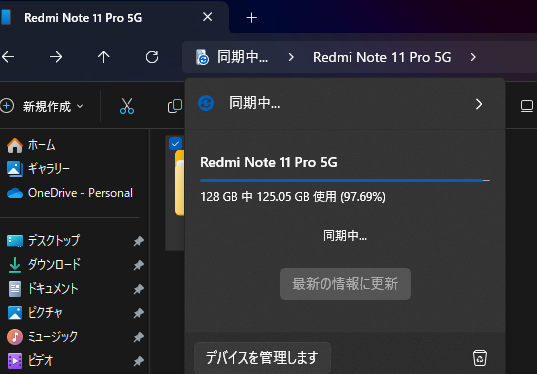Navigate back with left arrow
The width and height of the screenshot is (537, 374).
(8, 57)
